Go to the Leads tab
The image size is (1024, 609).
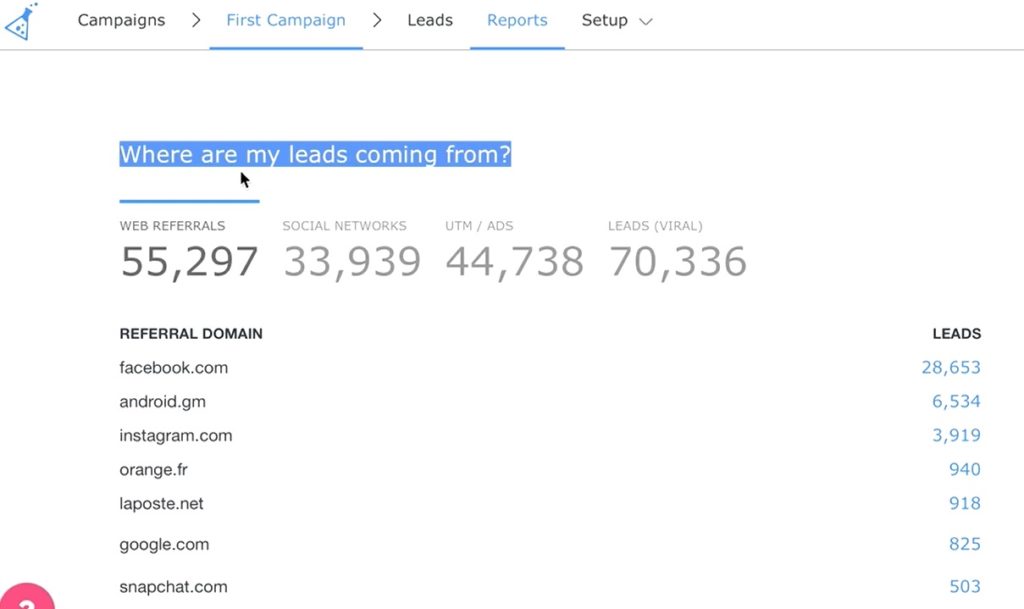(x=430, y=20)
